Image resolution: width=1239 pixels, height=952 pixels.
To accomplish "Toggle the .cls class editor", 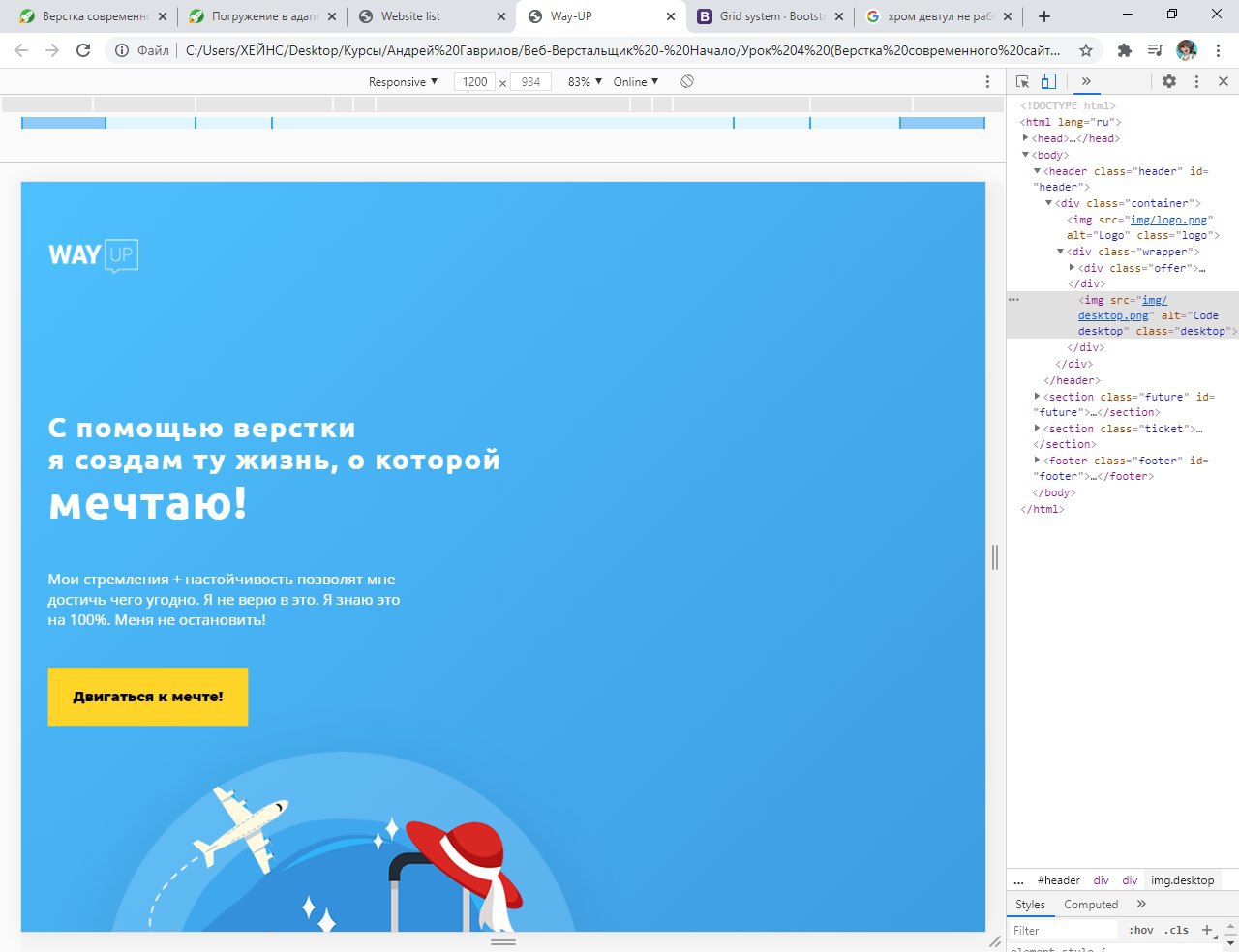I will pos(1176,930).
